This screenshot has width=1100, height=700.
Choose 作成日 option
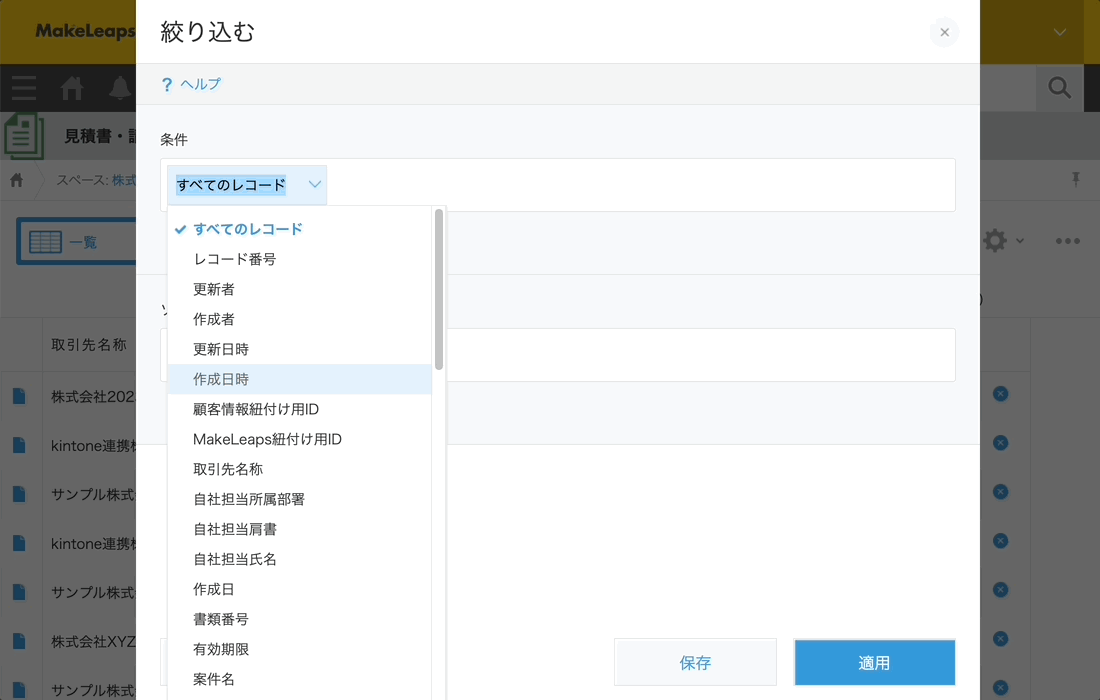300,590
